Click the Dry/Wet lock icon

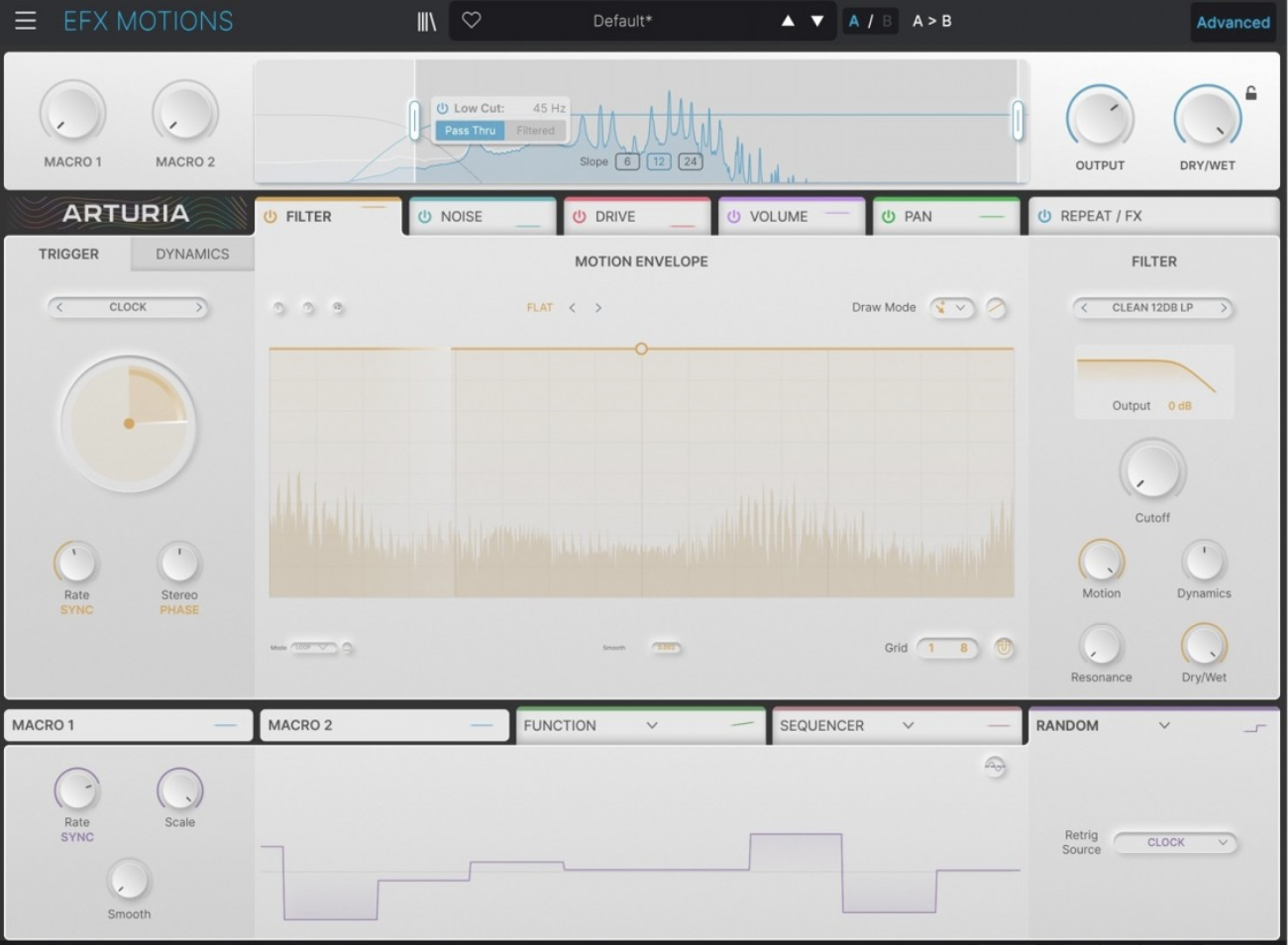1251,93
